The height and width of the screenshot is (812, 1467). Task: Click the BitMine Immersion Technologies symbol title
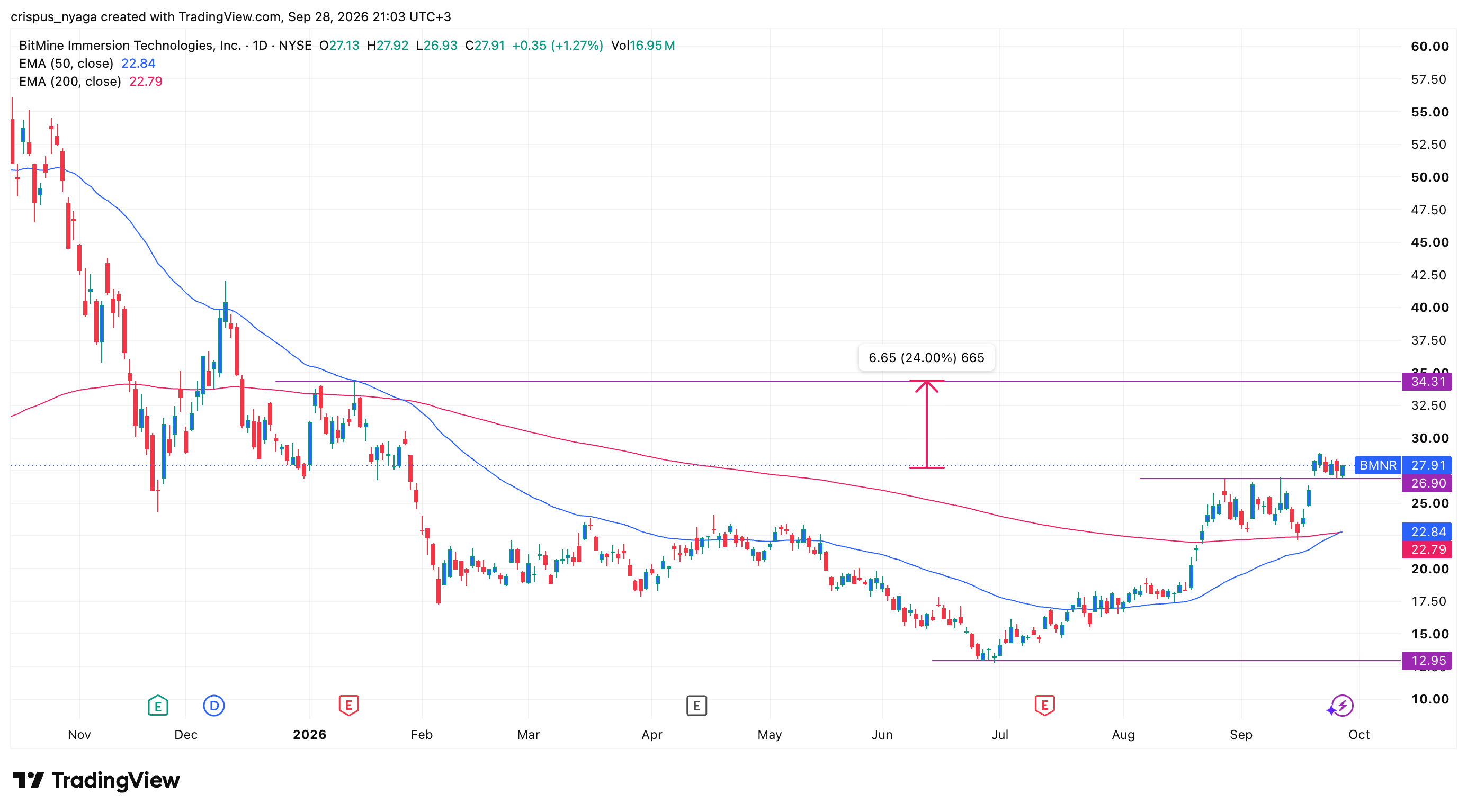tap(130, 45)
